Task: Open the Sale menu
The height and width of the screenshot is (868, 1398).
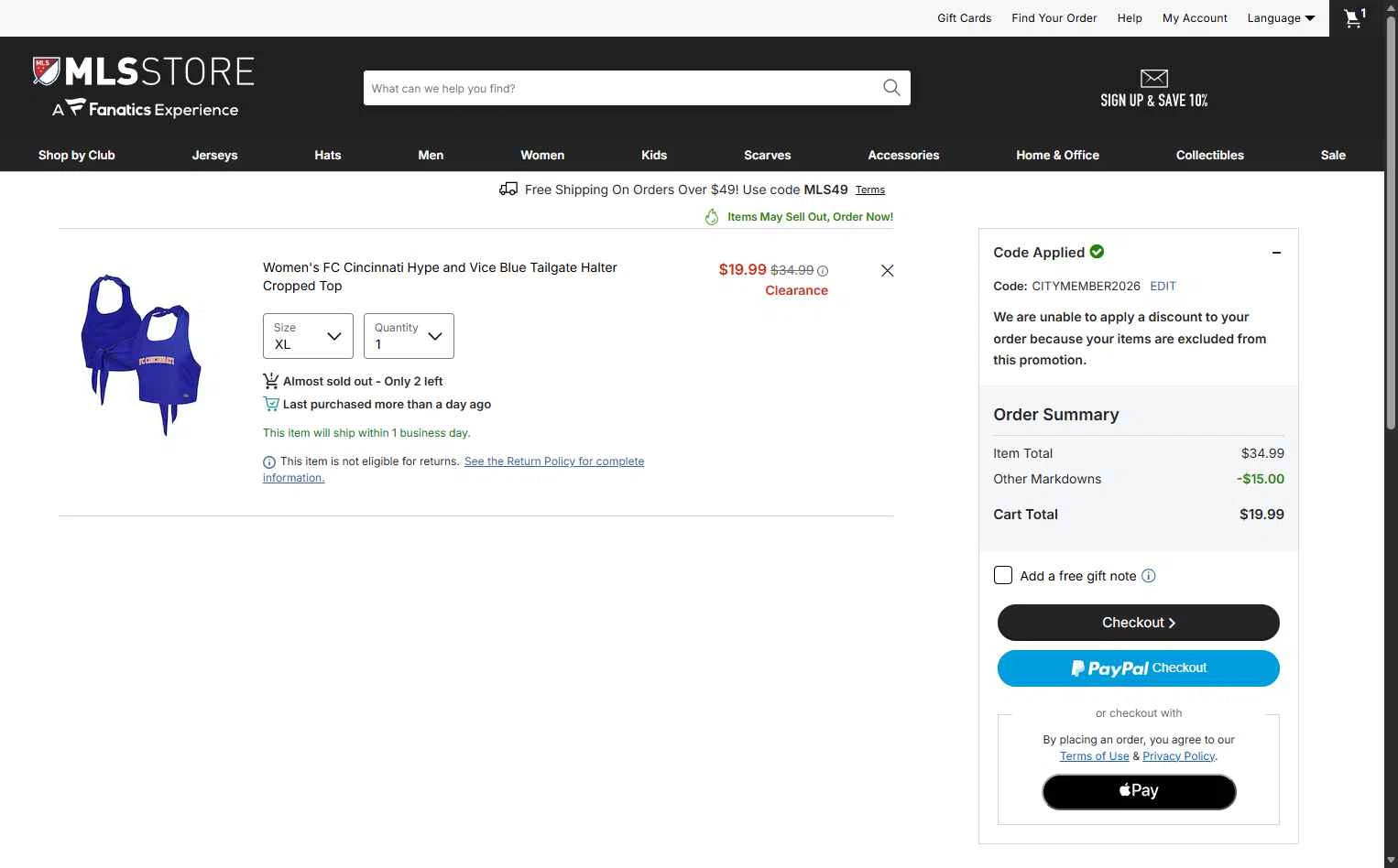Action: [x=1333, y=155]
